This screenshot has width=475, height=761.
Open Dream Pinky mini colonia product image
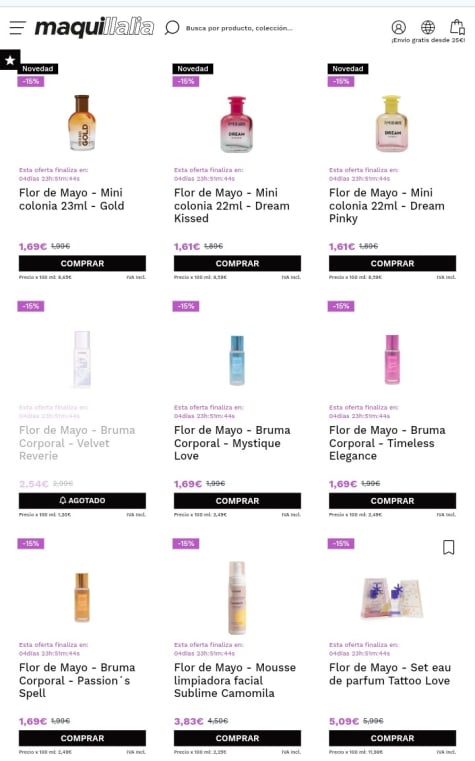pyautogui.click(x=392, y=124)
